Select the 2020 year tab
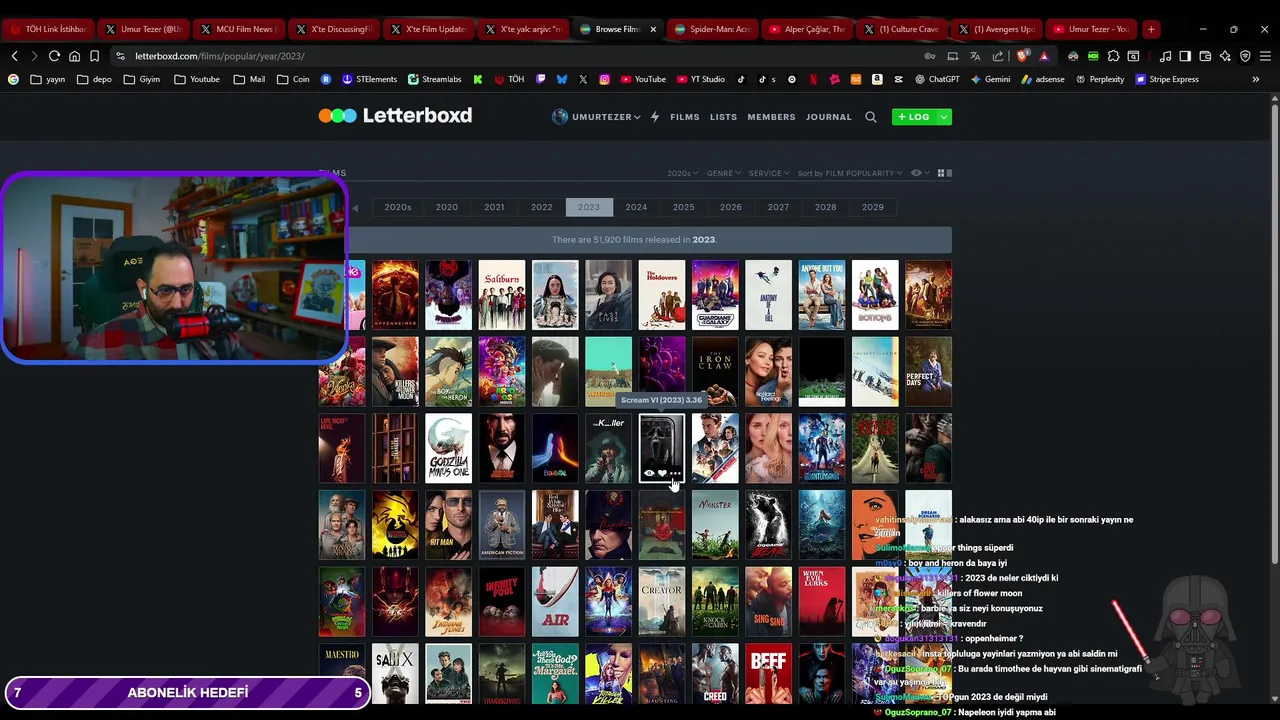The image size is (1280, 720). point(447,207)
